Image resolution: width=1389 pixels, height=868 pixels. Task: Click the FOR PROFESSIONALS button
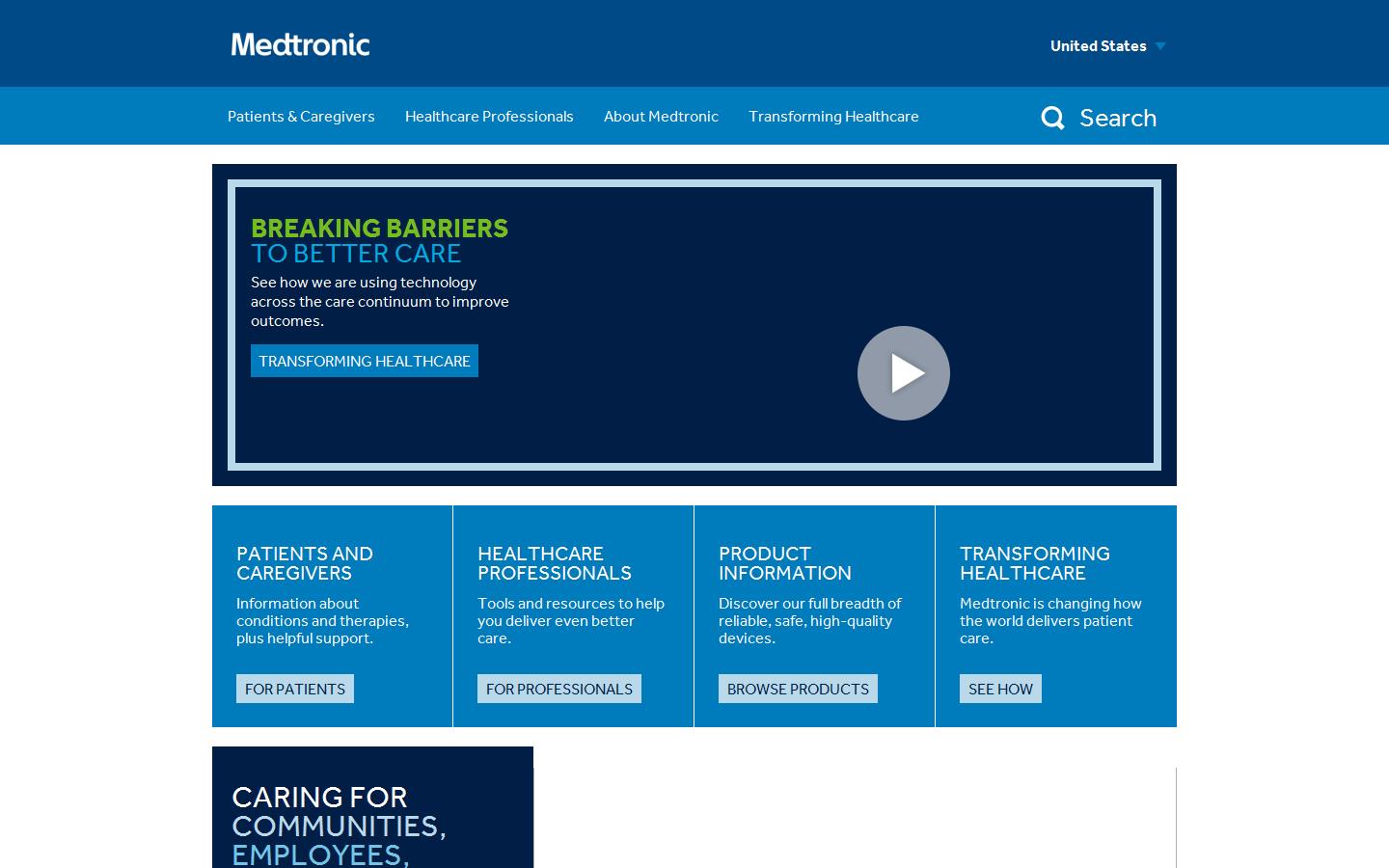click(558, 688)
